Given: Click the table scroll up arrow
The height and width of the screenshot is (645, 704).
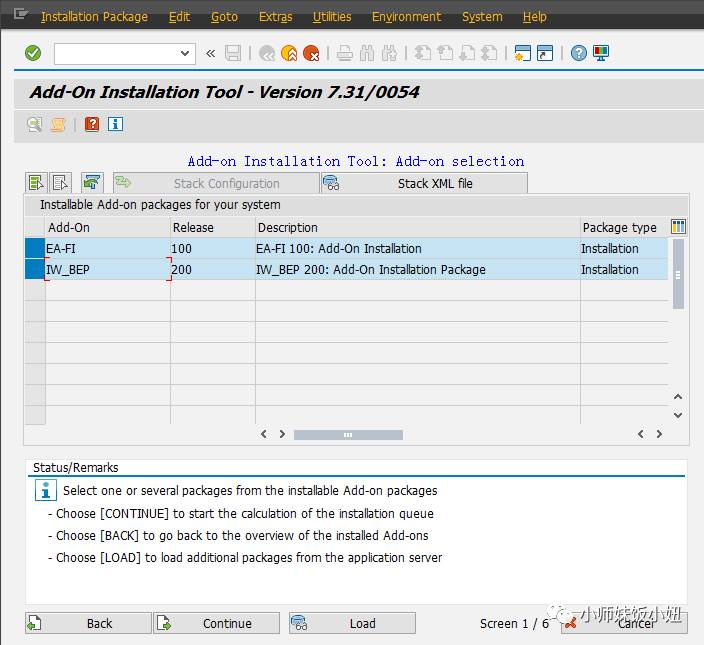Looking at the screenshot, I should click(x=678, y=397).
